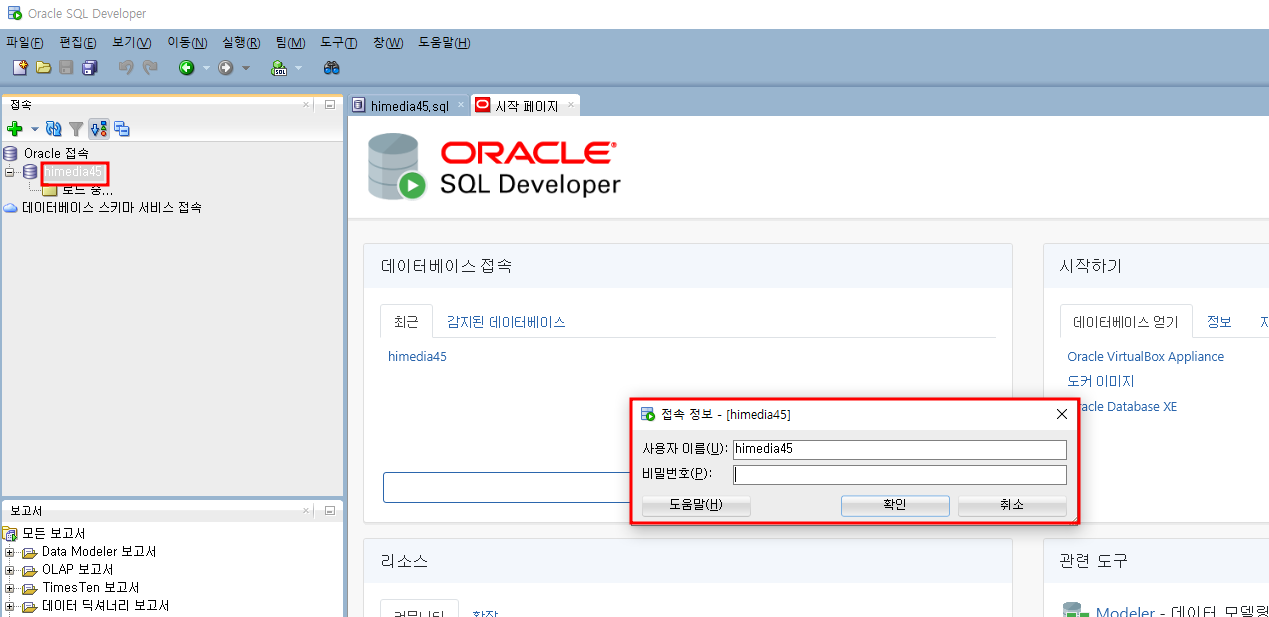Switch to the 시작 페이지 tab
This screenshot has height=617, width=1269.
(x=526, y=105)
